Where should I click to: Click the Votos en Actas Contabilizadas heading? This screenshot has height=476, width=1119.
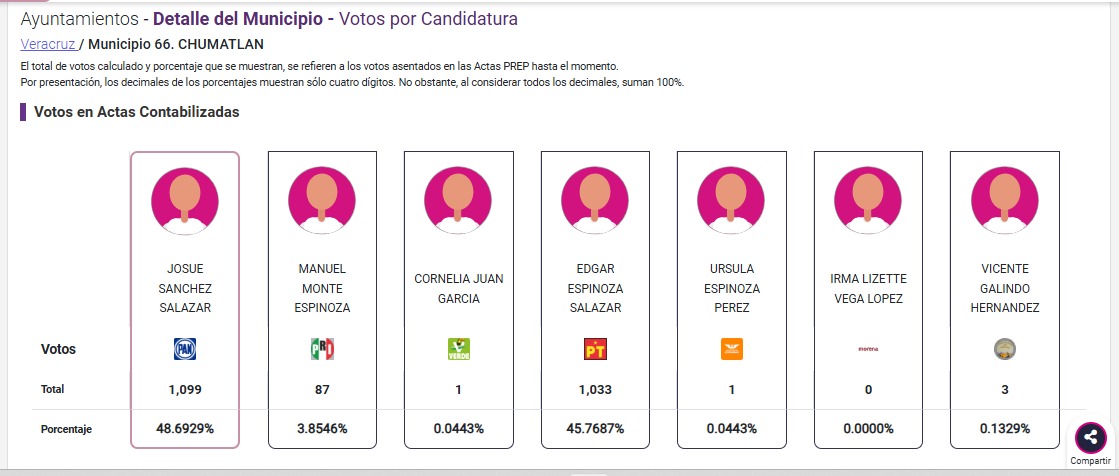(x=136, y=112)
